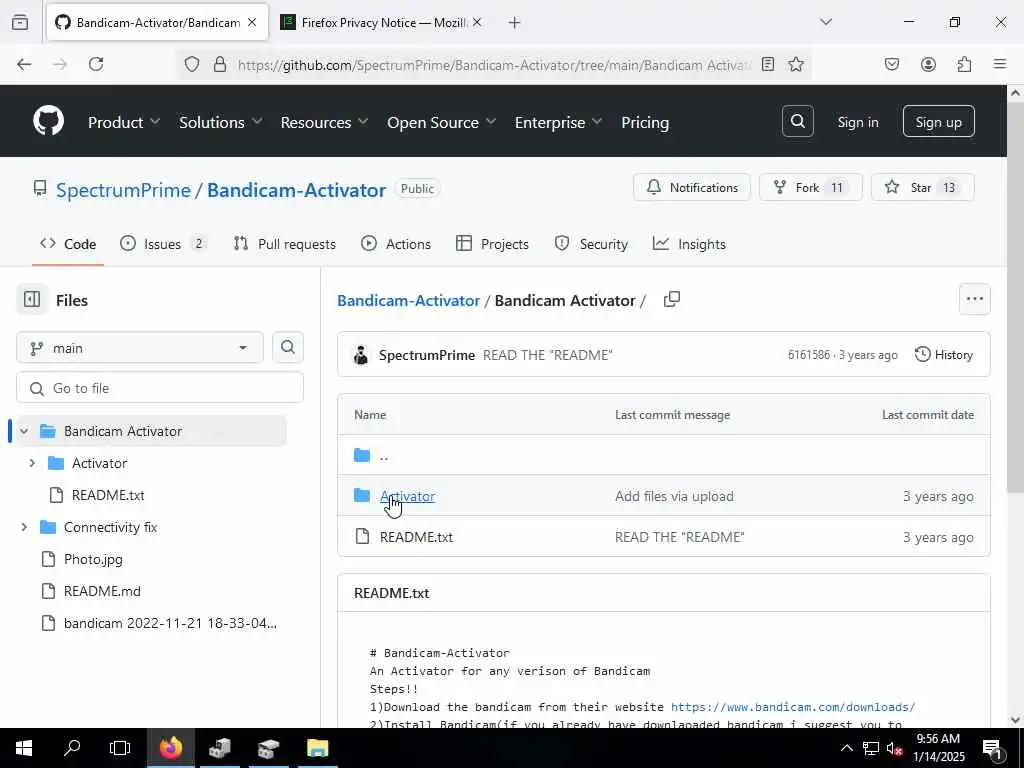Reload the page with the refresh icon
The height and width of the screenshot is (768, 1024).
tap(96, 64)
